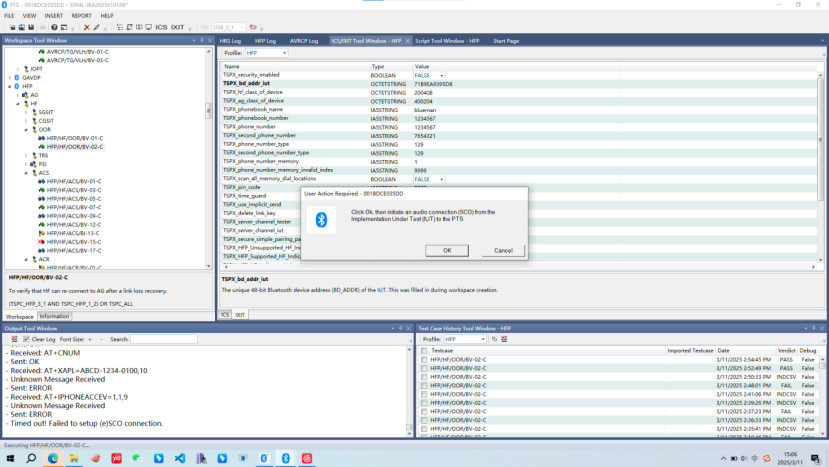Click the clear icon in Output Tool Window
The width and height of the screenshot is (829, 467).
pyautogui.click(x=14, y=339)
